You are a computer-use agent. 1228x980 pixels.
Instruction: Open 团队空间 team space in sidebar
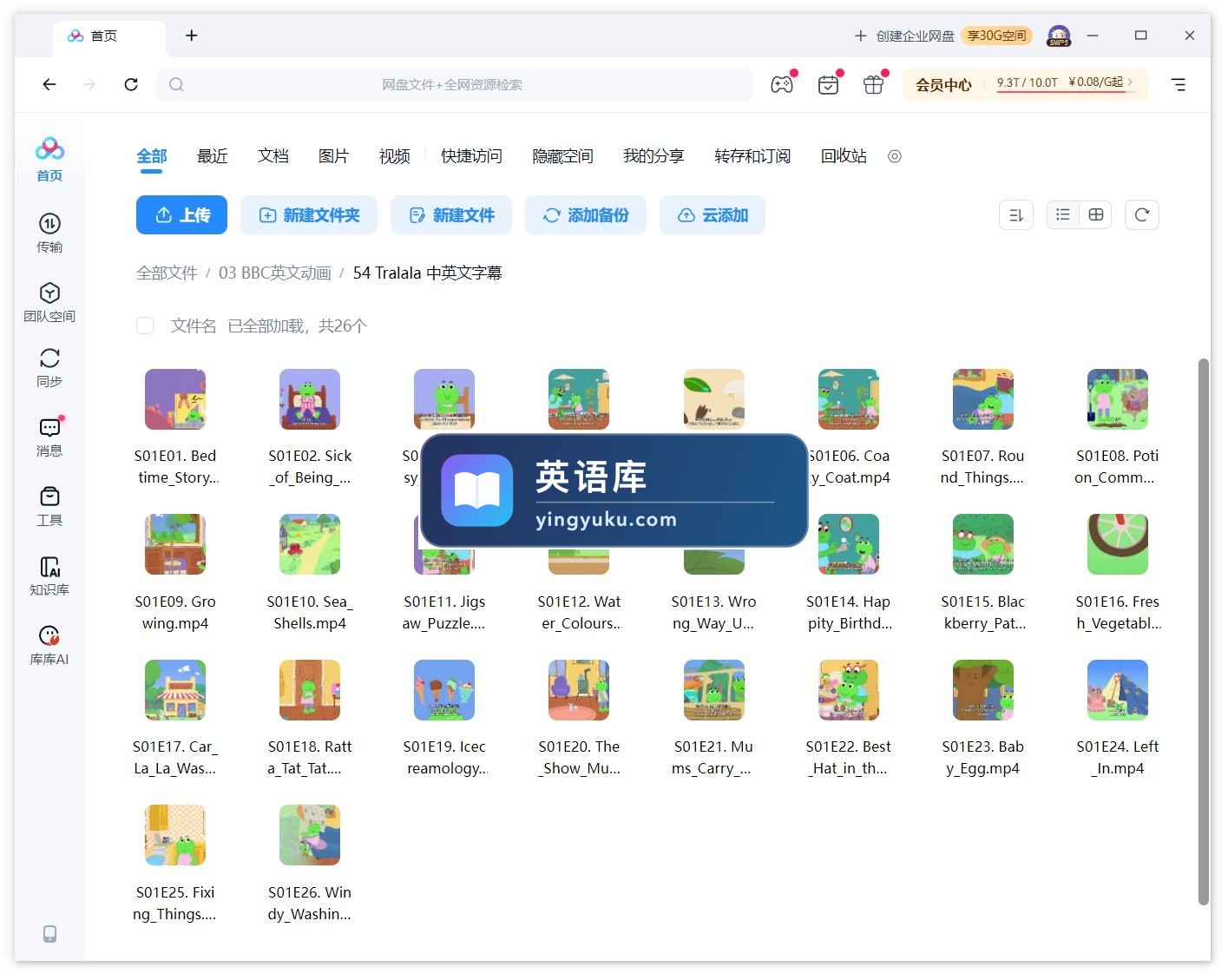tap(49, 302)
